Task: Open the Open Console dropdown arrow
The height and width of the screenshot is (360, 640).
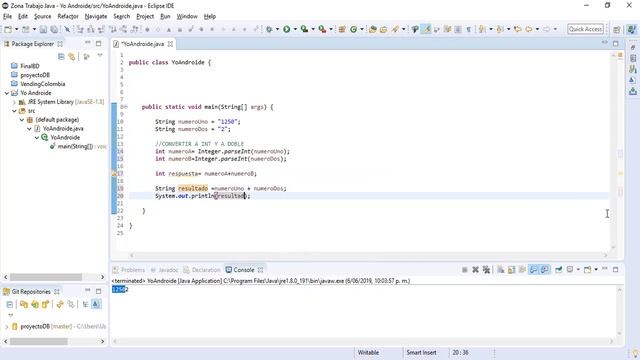Action: pyautogui.click(x=596, y=270)
